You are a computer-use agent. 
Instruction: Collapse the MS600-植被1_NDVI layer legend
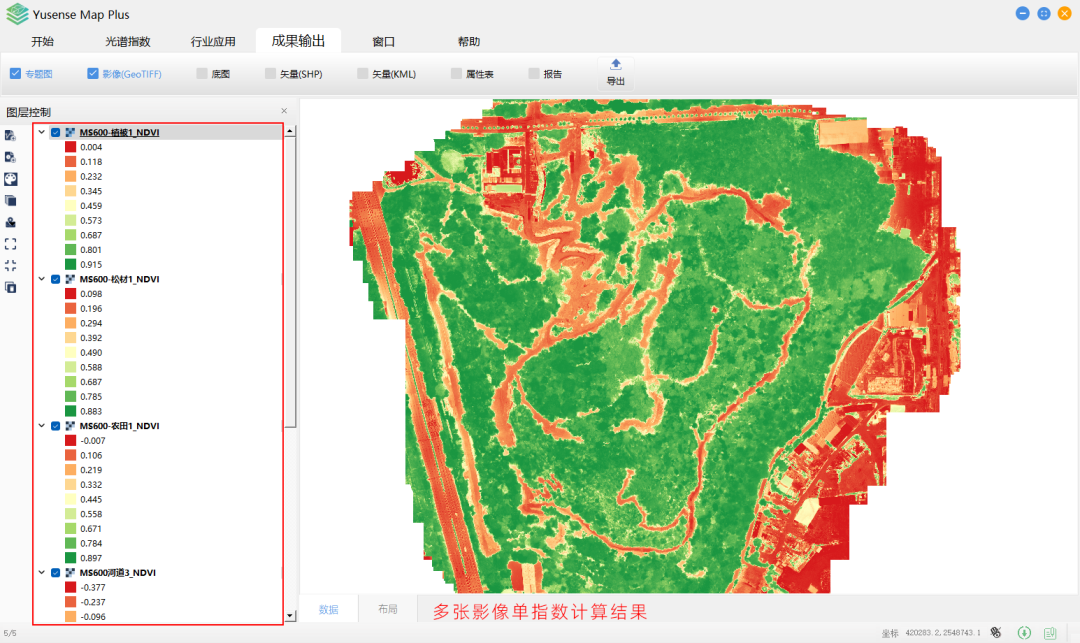click(41, 132)
